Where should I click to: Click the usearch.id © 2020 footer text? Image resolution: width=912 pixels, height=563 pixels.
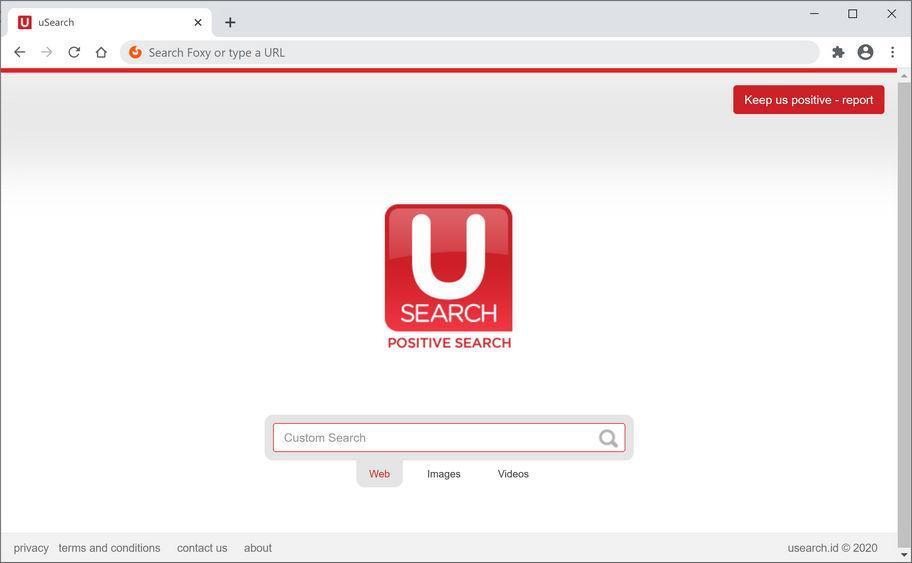point(832,548)
